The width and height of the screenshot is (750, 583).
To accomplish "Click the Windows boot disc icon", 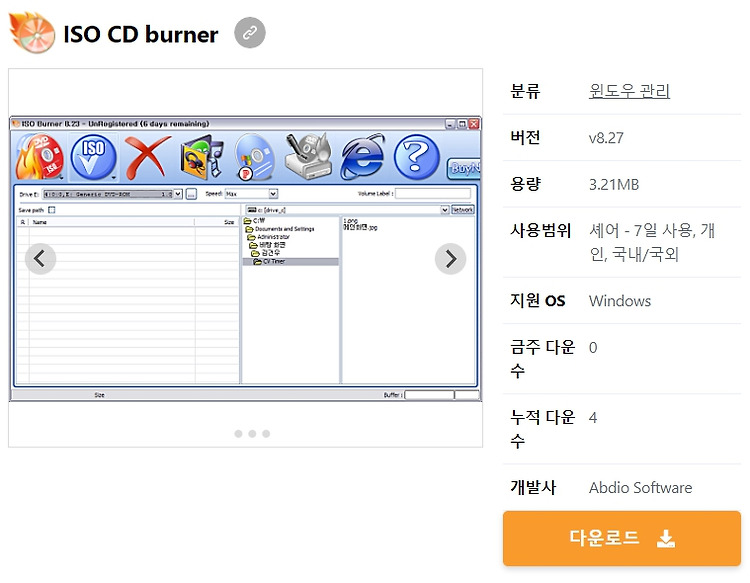I will pyautogui.click(x=255, y=157).
